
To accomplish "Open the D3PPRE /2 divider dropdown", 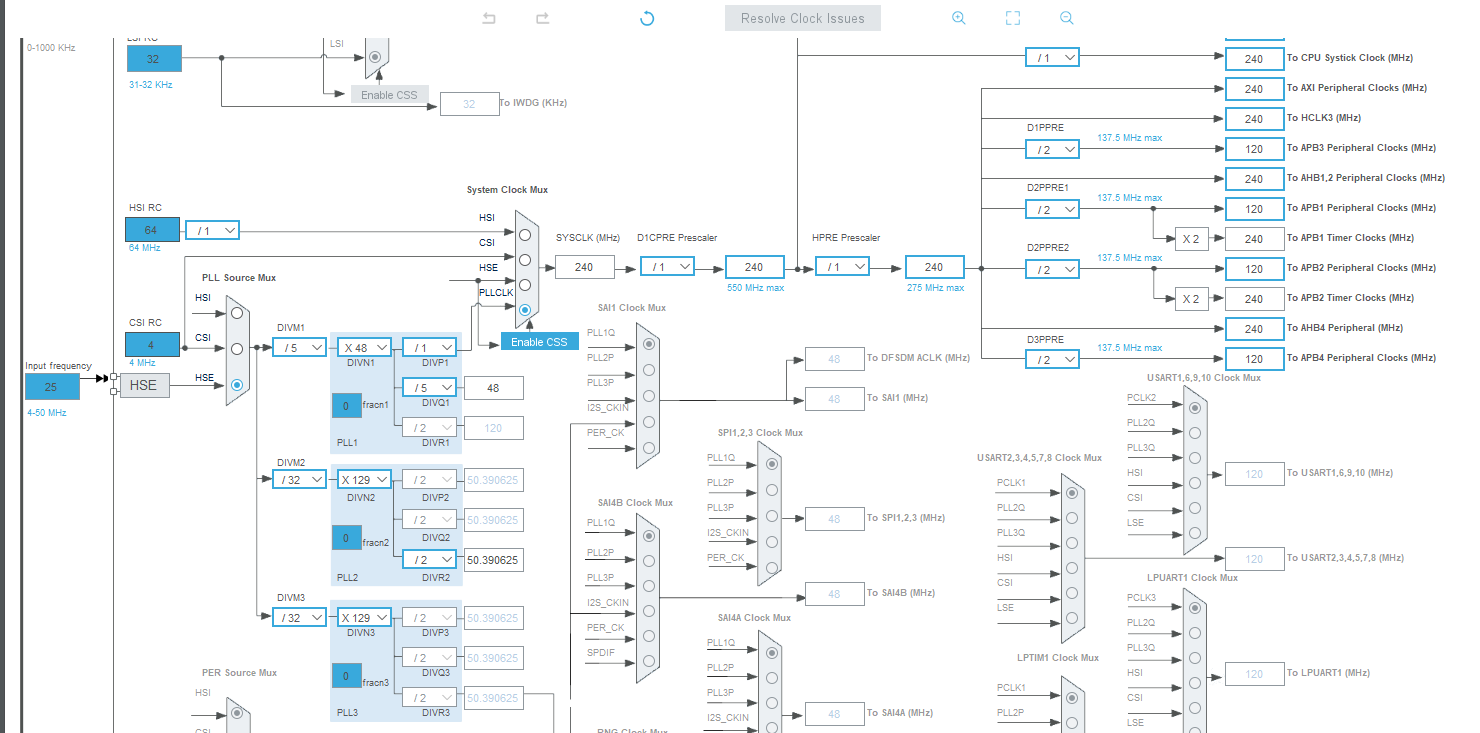I will pos(1052,358).
